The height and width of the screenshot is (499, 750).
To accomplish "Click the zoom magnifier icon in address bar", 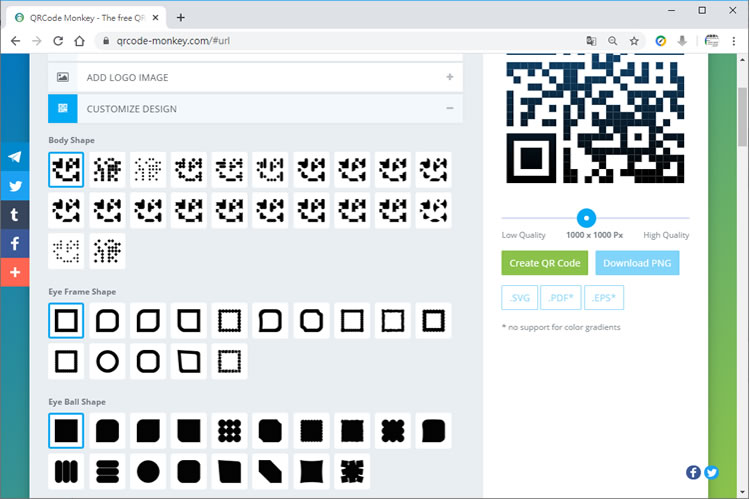I will (612, 41).
